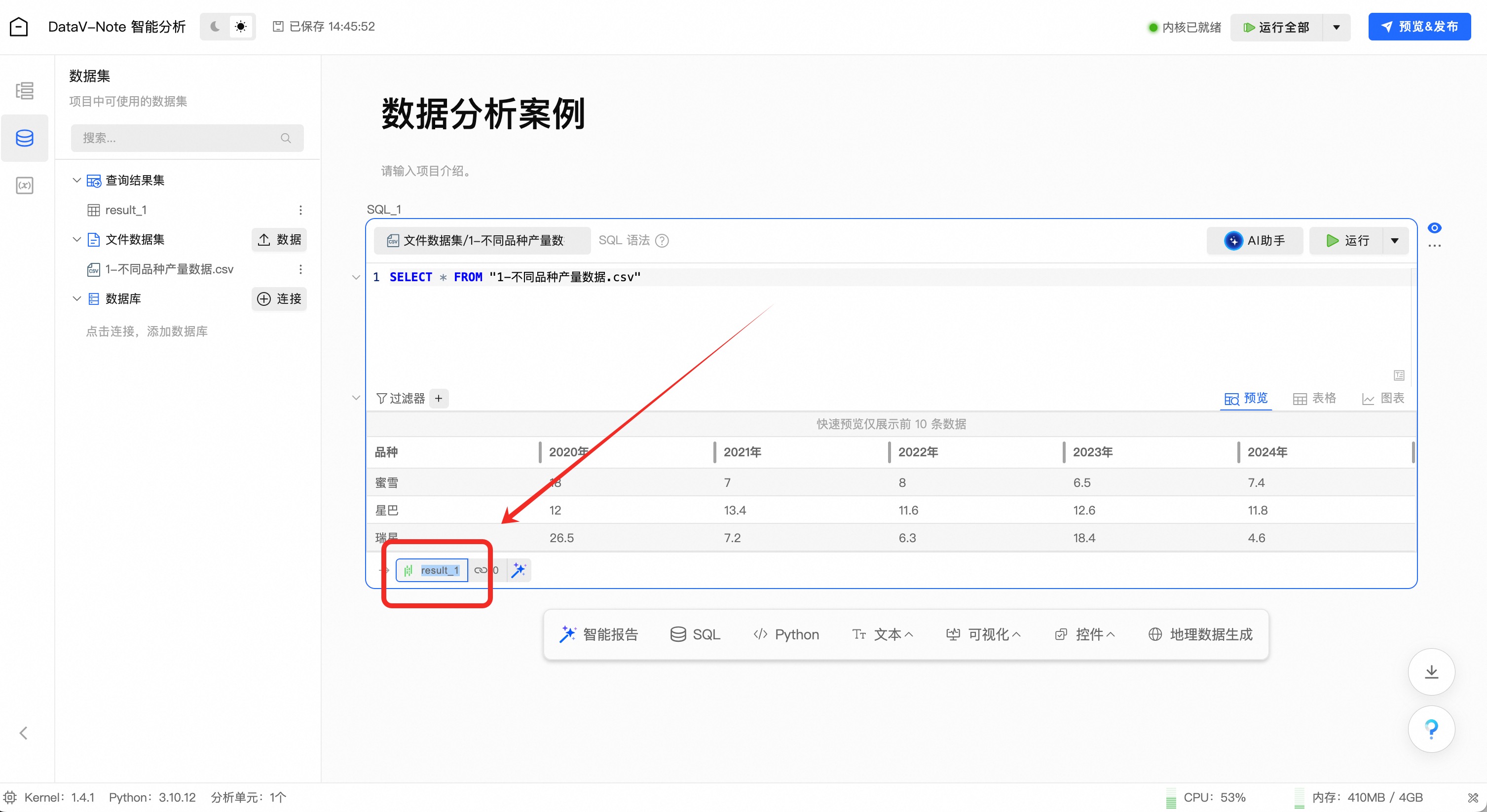Switch to the 表格 tab

(x=1314, y=398)
